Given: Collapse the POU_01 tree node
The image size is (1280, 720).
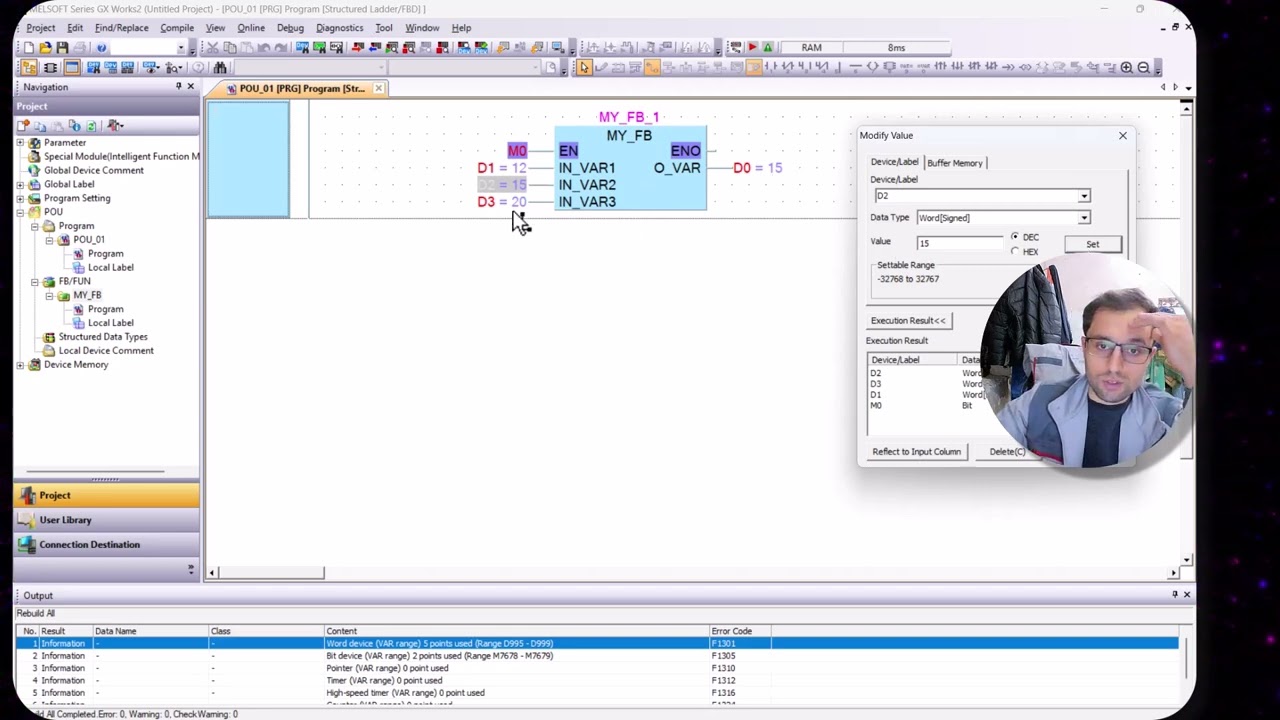Looking at the screenshot, I should point(49,240).
